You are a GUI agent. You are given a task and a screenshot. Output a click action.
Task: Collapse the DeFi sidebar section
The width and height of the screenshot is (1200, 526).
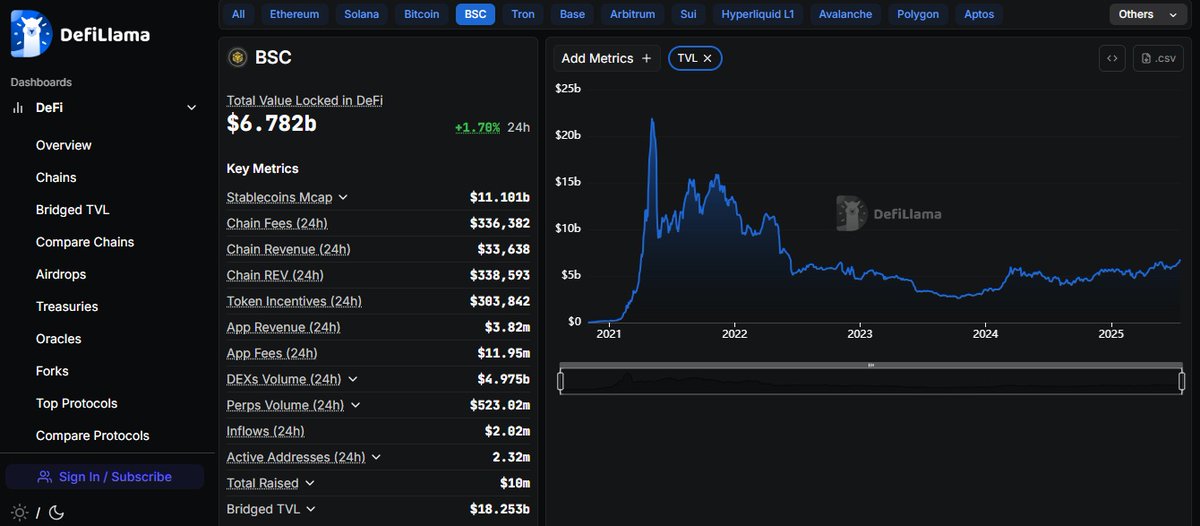(x=192, y=108)
